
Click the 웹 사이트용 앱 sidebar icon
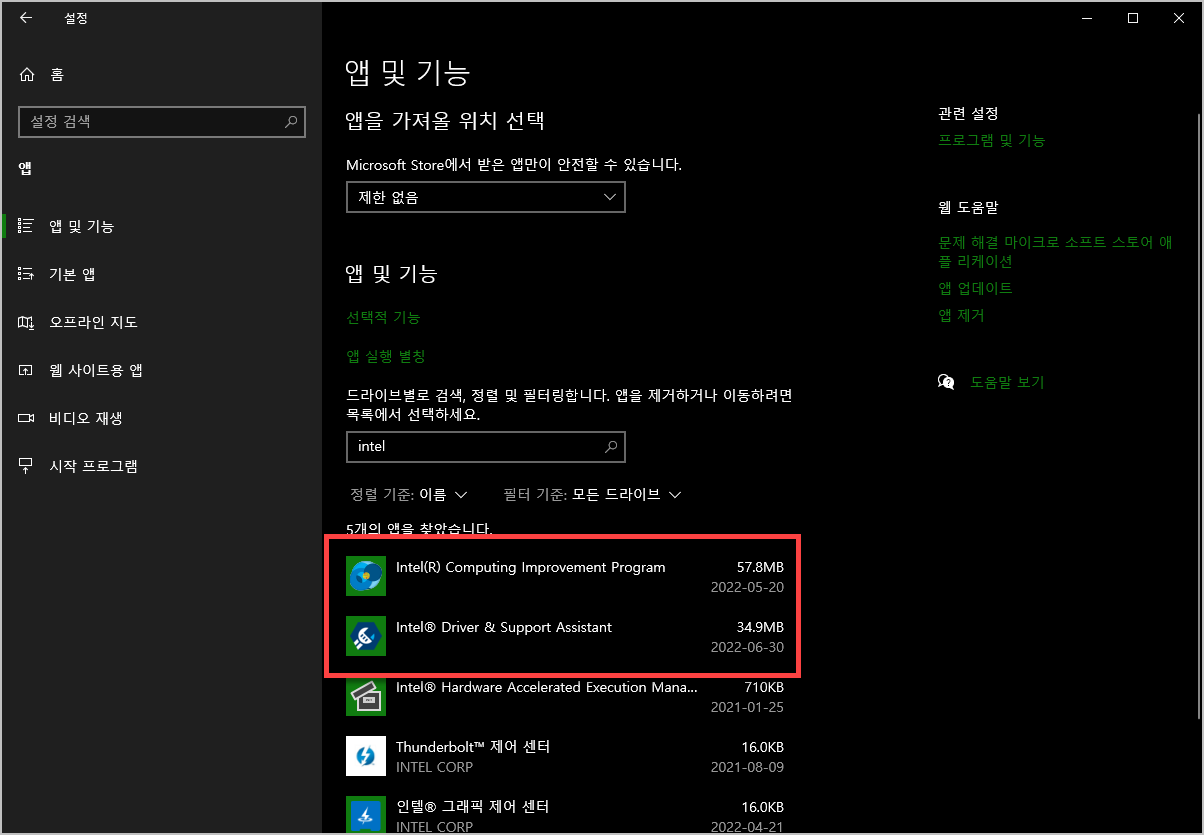pos(26,370)
